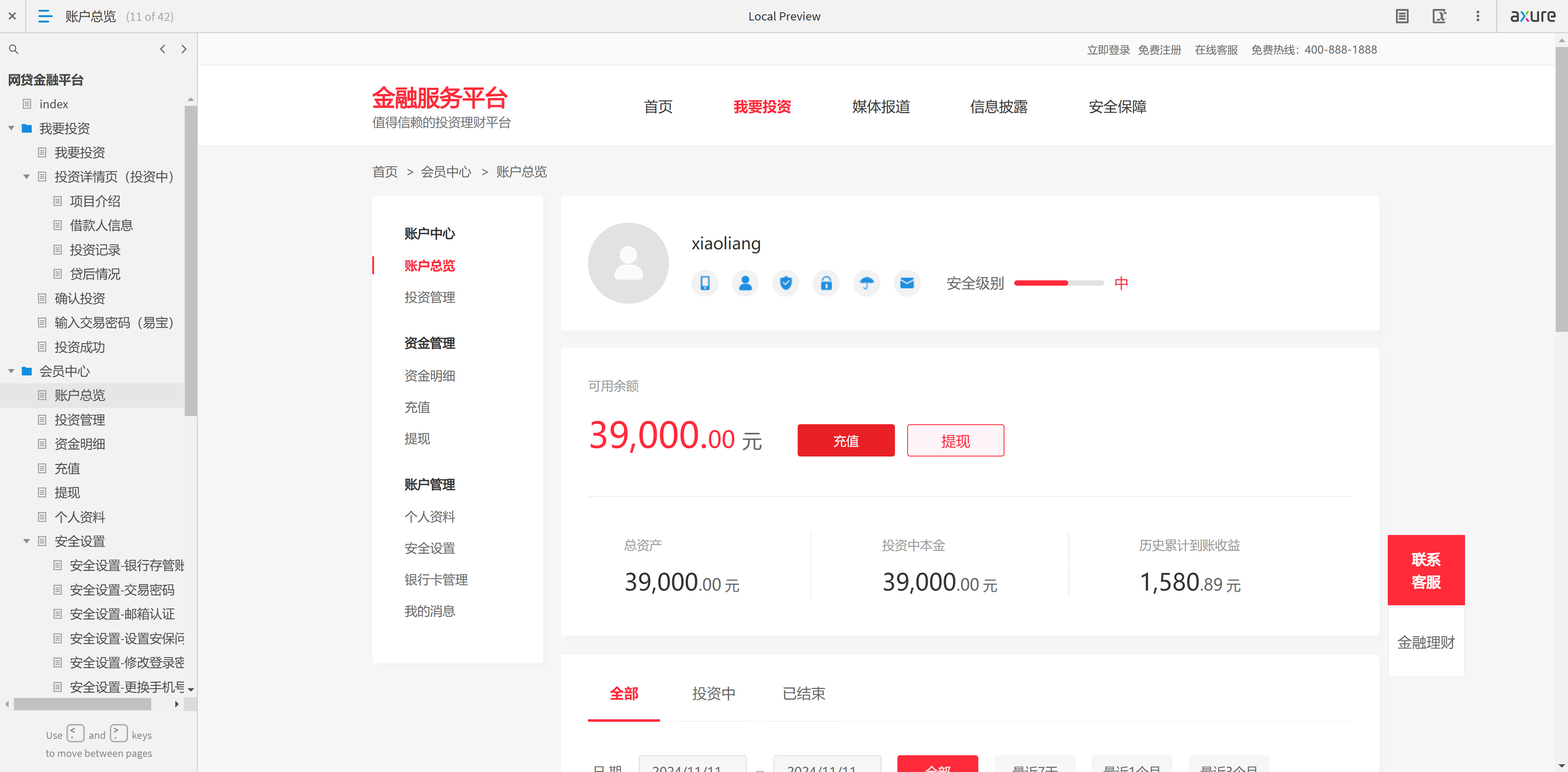This screenshot has height=772, width=1568.
Task: Click the 金融理财 floating button
Action: click(x=1426, y=642)
